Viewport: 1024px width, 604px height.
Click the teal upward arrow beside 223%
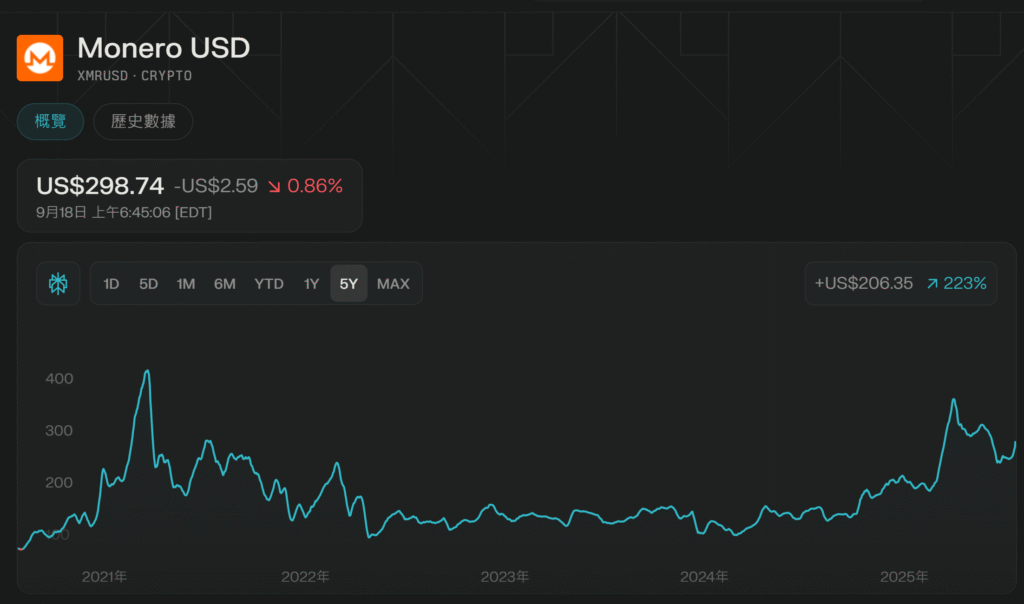(x=932, y=284)
